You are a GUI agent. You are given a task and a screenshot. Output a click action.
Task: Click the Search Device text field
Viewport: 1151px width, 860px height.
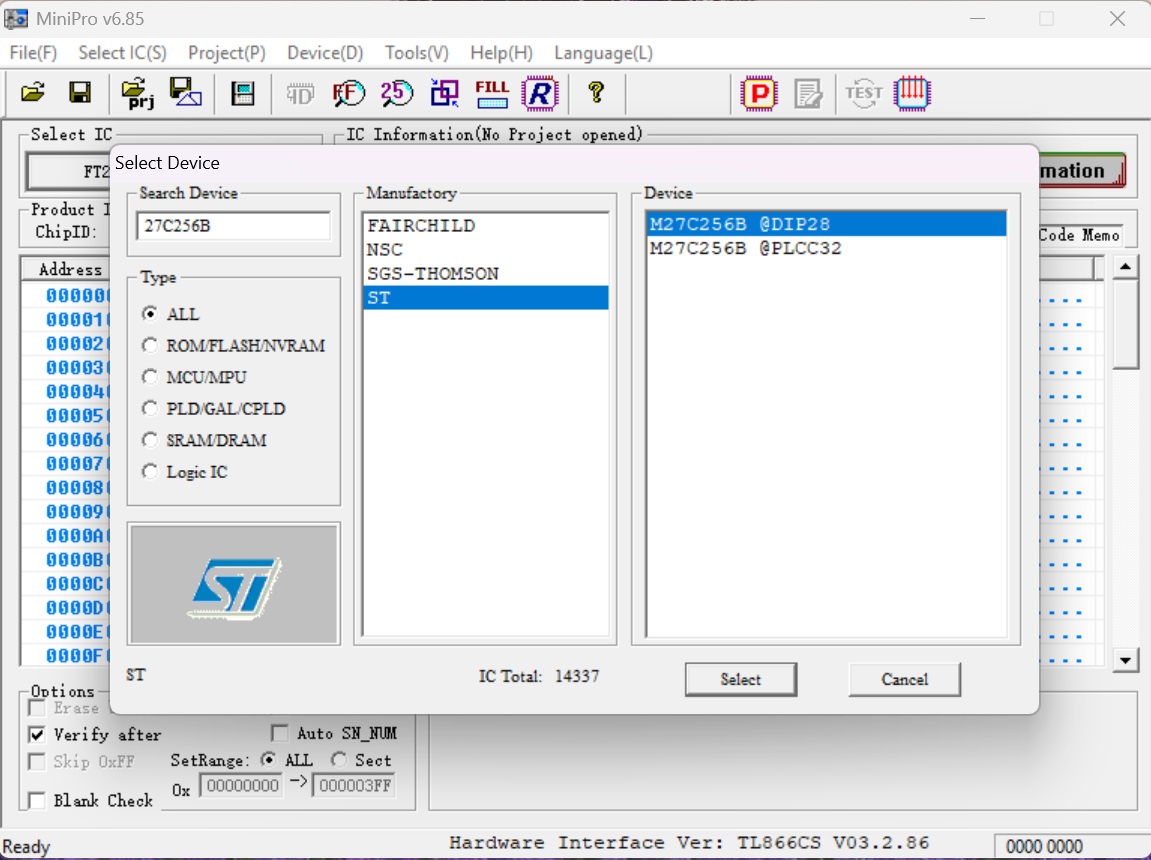pos(232,226)
